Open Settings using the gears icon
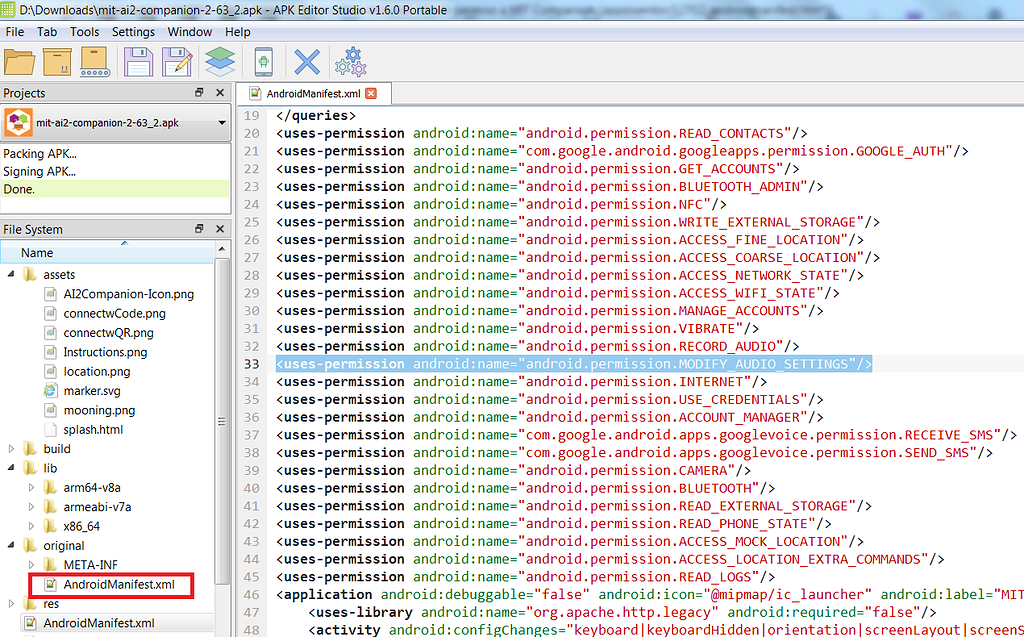 point(349,61)
